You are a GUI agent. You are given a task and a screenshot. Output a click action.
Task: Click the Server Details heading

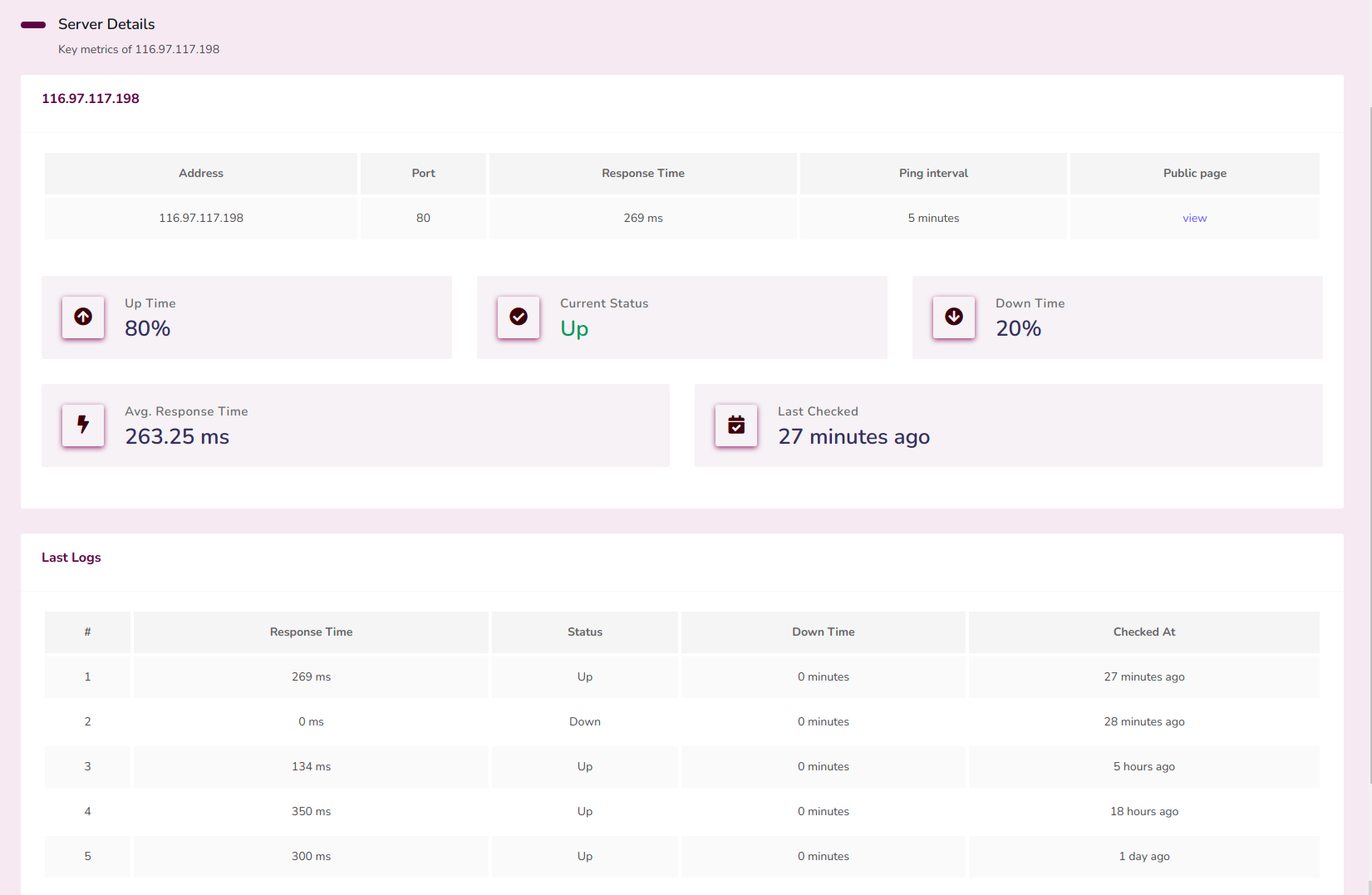(x=106, y=24)
